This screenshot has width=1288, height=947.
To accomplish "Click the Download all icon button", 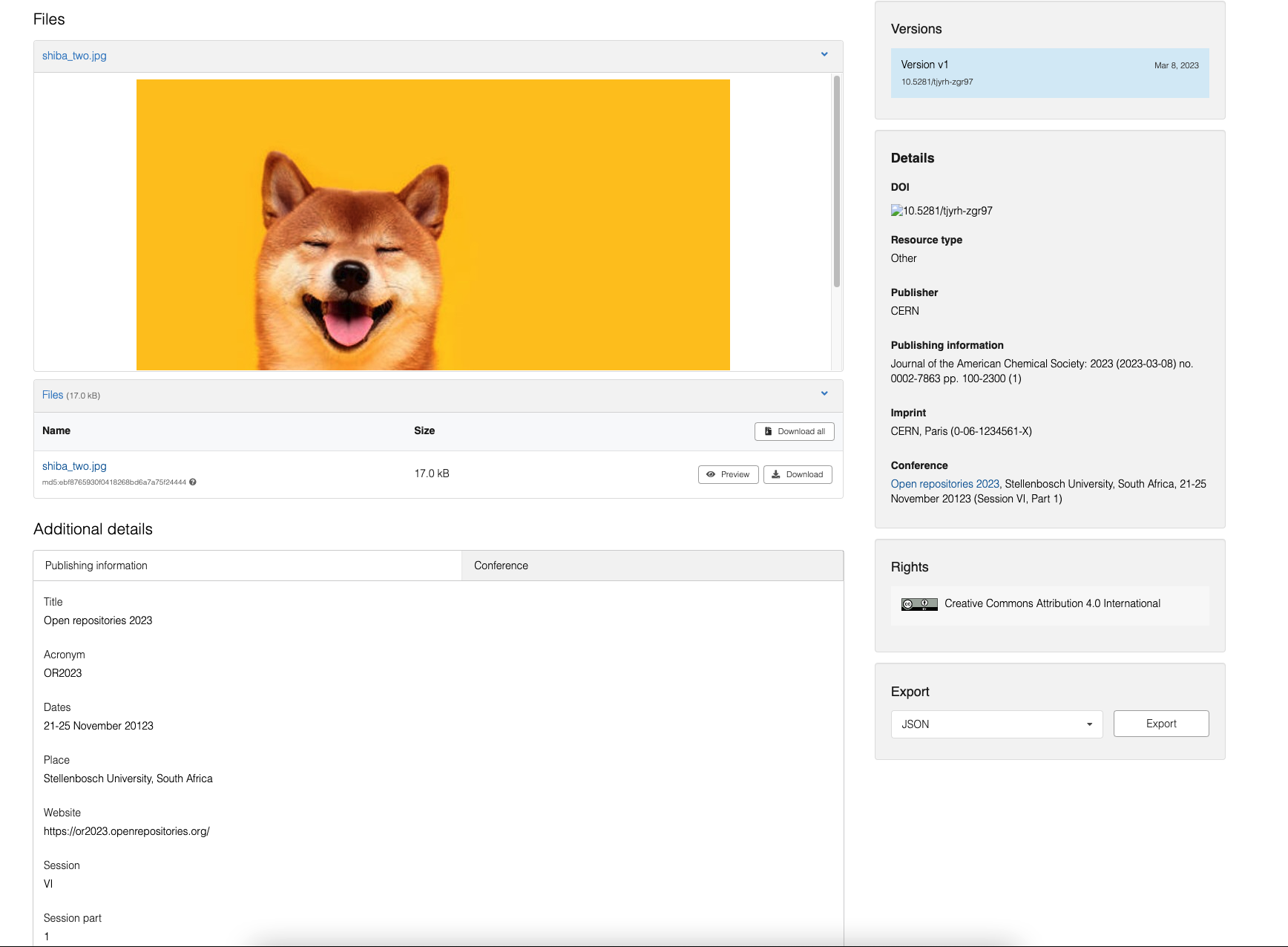I will click(794, 431).
